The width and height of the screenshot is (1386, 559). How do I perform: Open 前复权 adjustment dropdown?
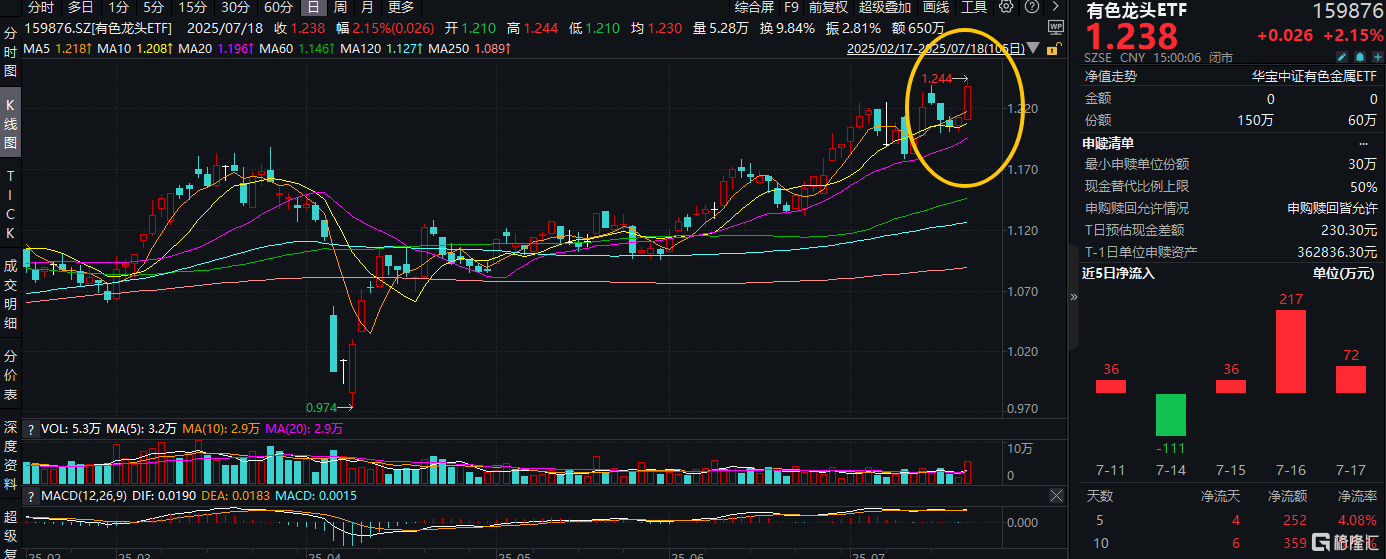[829, 7]
